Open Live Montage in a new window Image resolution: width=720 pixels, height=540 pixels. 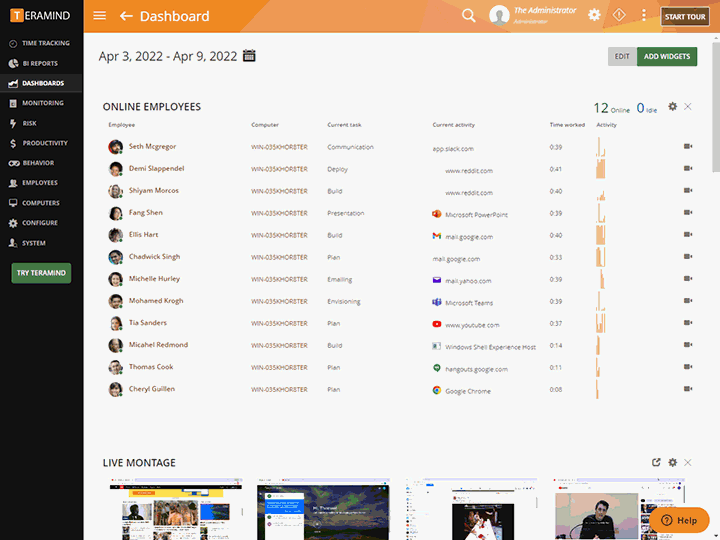click(x=656, y=463)
